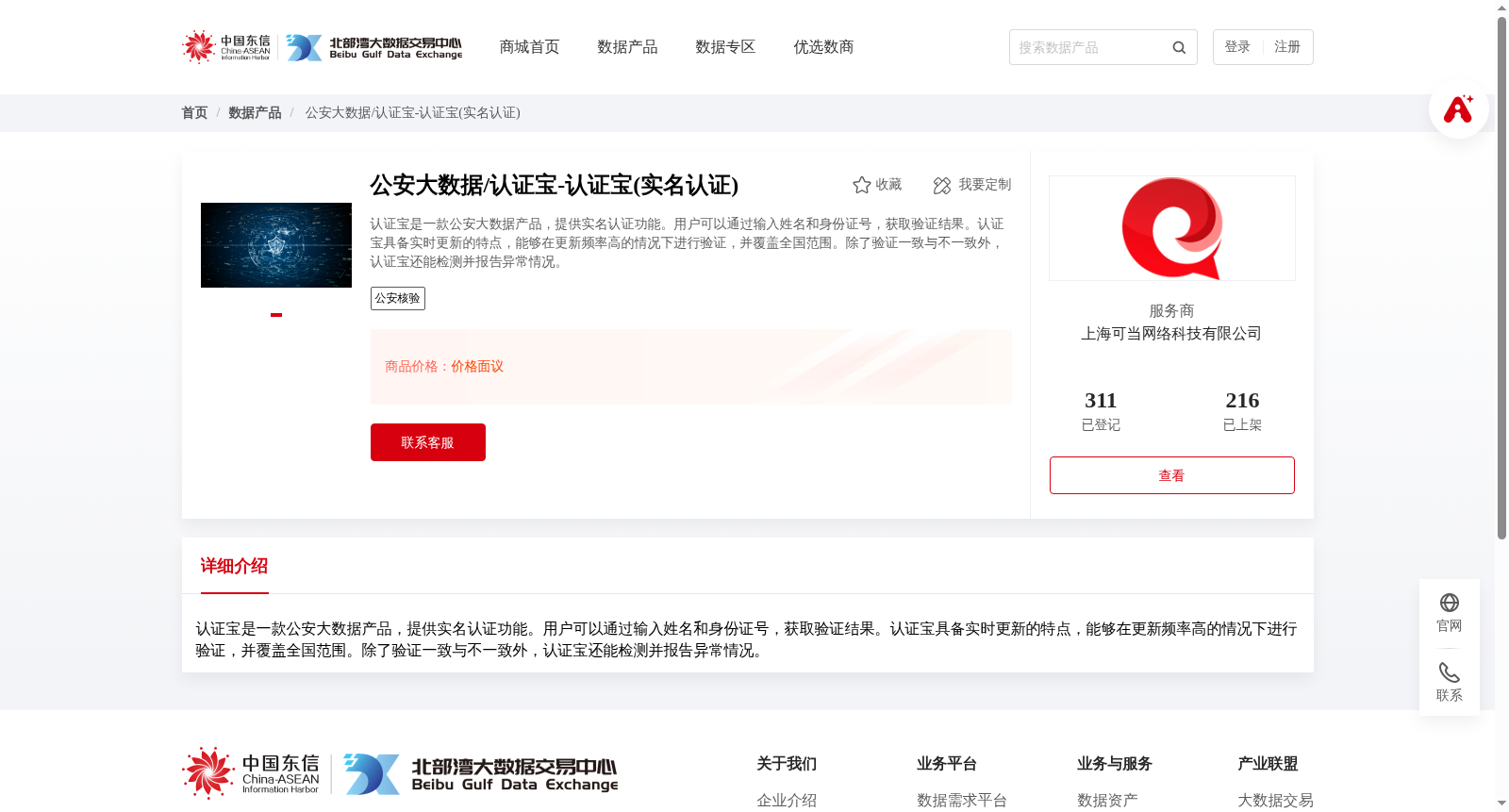
Task: Click the 官网 globe icon
Action: [1449, 603]
